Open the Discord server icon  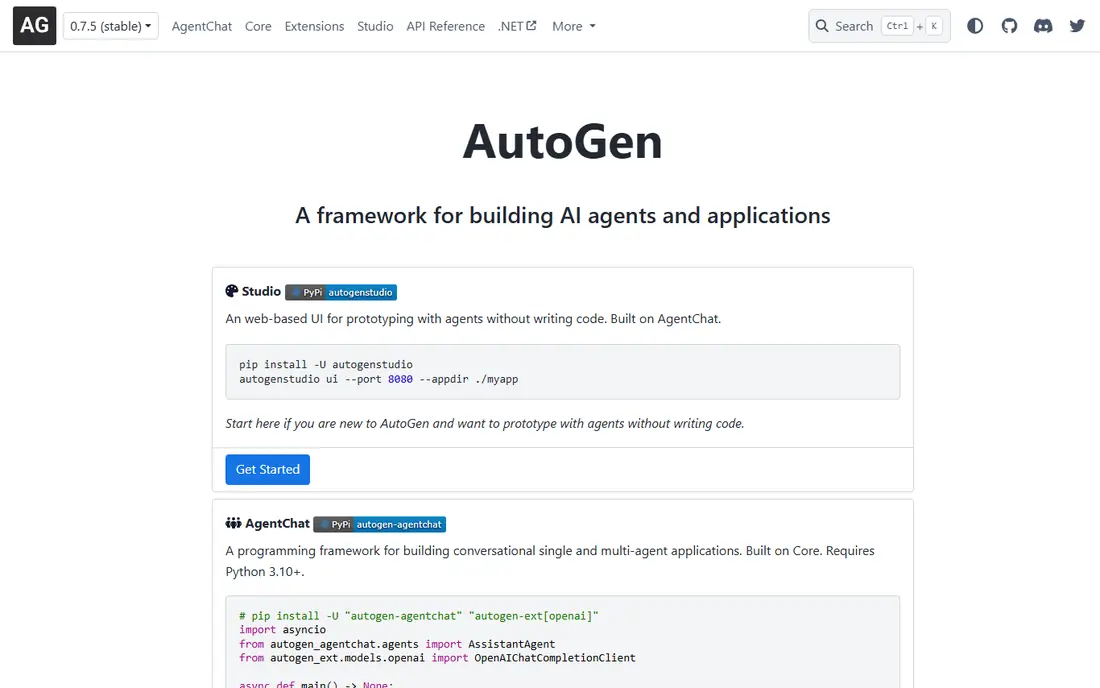point(1043,26)
